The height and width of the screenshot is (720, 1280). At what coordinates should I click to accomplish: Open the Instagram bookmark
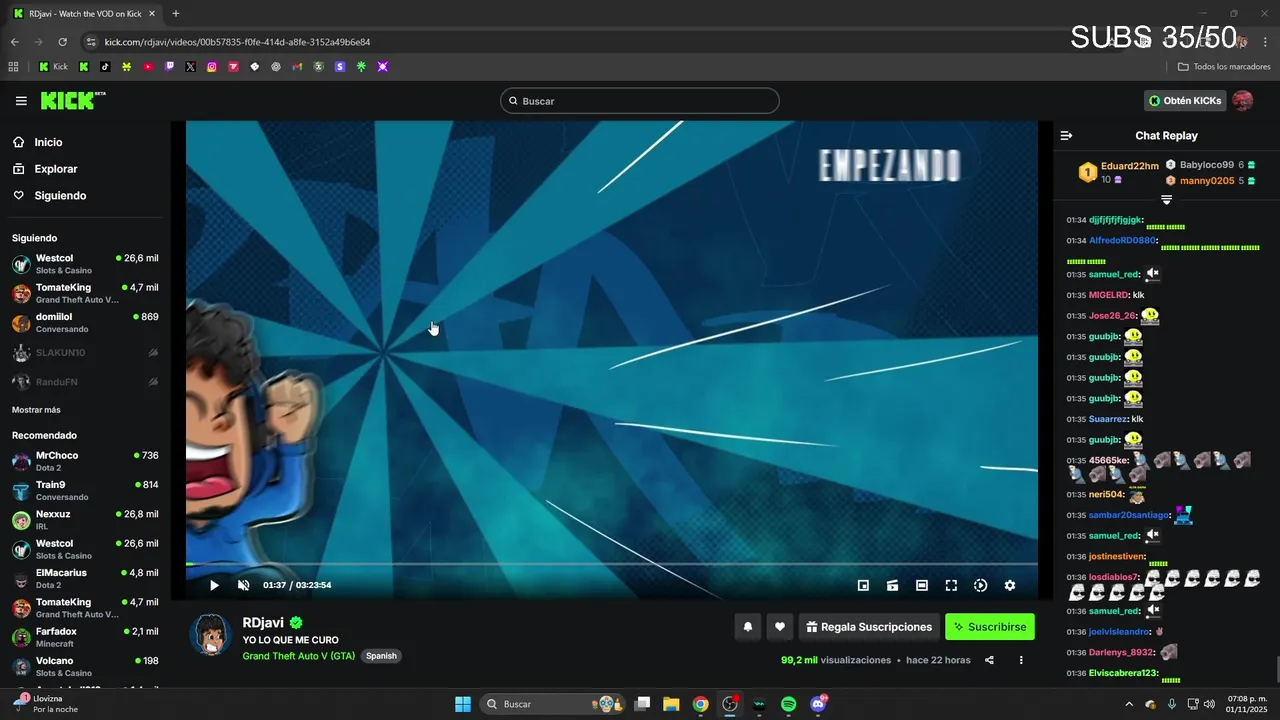212,67
